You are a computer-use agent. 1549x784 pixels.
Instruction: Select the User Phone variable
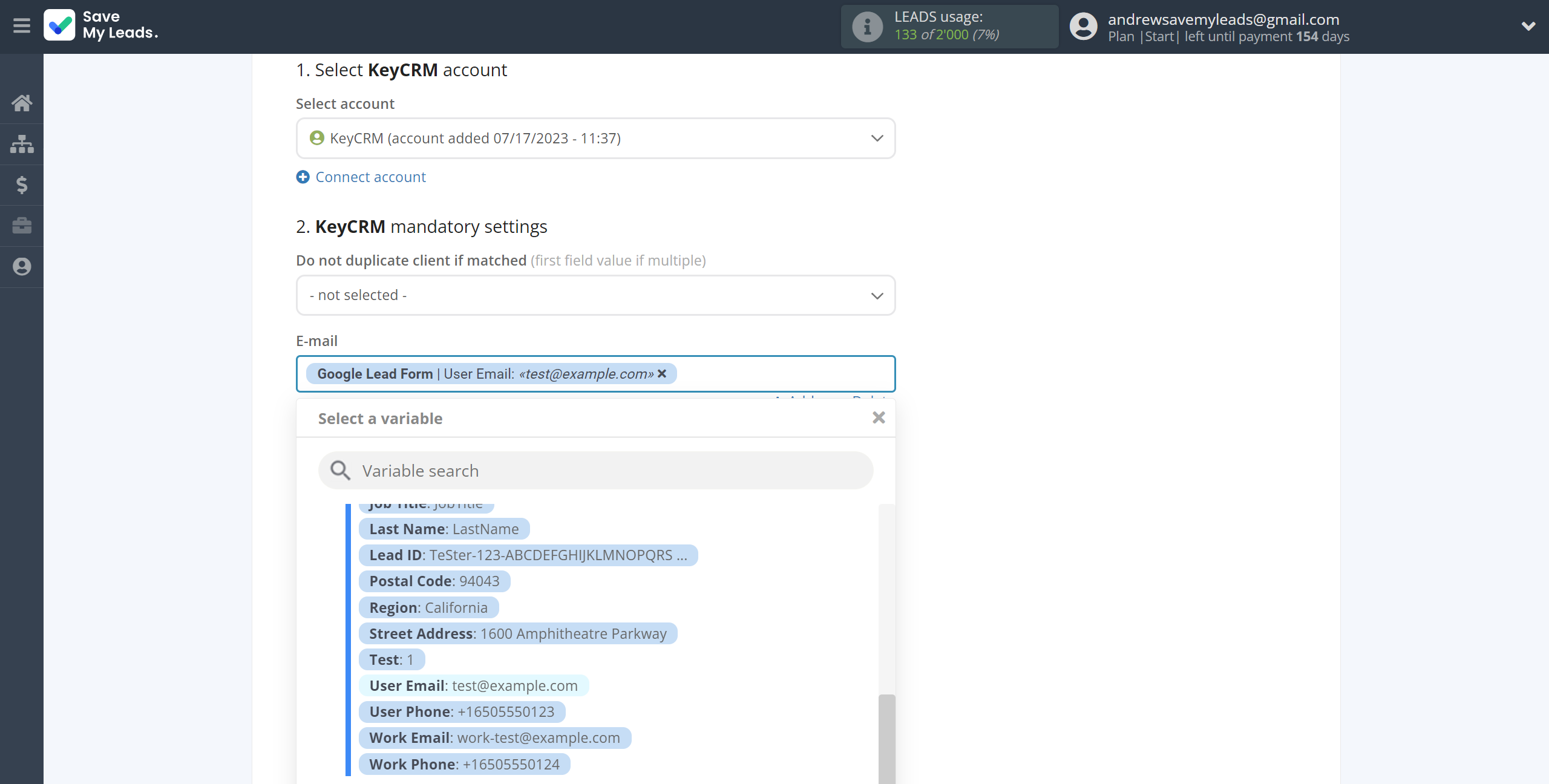[462, 711]
